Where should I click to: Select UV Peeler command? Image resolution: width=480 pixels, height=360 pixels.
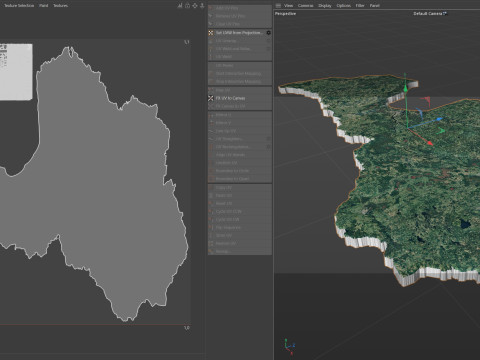click(240, 65)
